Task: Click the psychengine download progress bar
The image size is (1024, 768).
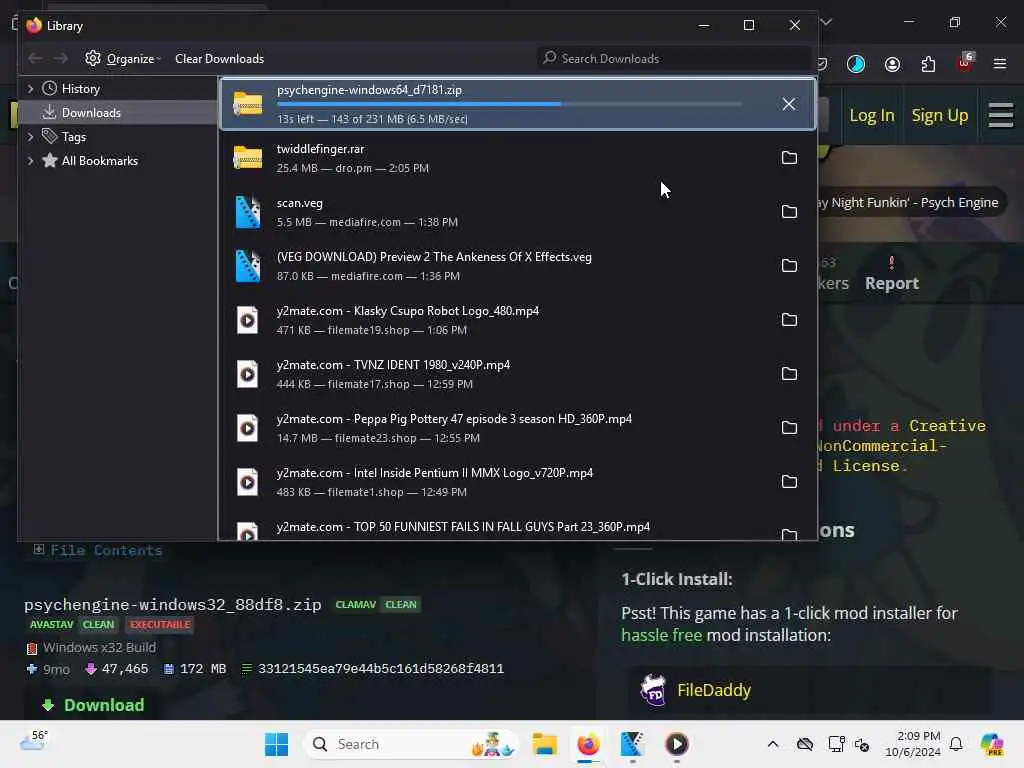Action: (x=509, y=104)
